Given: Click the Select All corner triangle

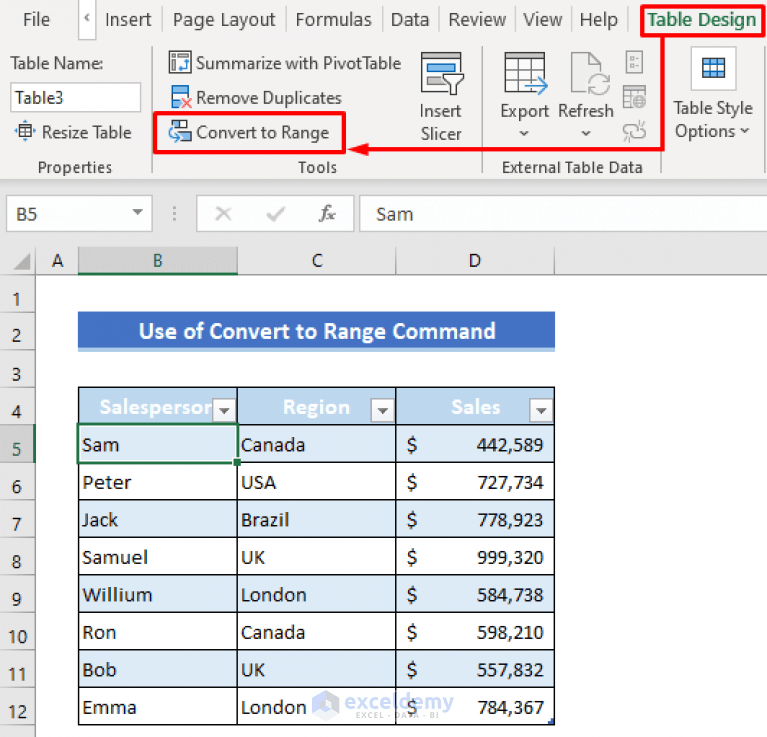Looking at the screenshot, I should pyautogui.click(x=21, y=261).
